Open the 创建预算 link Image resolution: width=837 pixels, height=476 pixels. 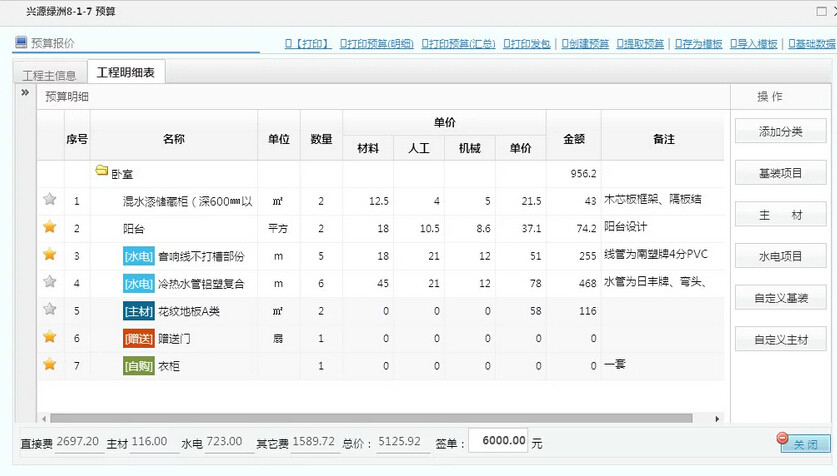tap(585, 44)
